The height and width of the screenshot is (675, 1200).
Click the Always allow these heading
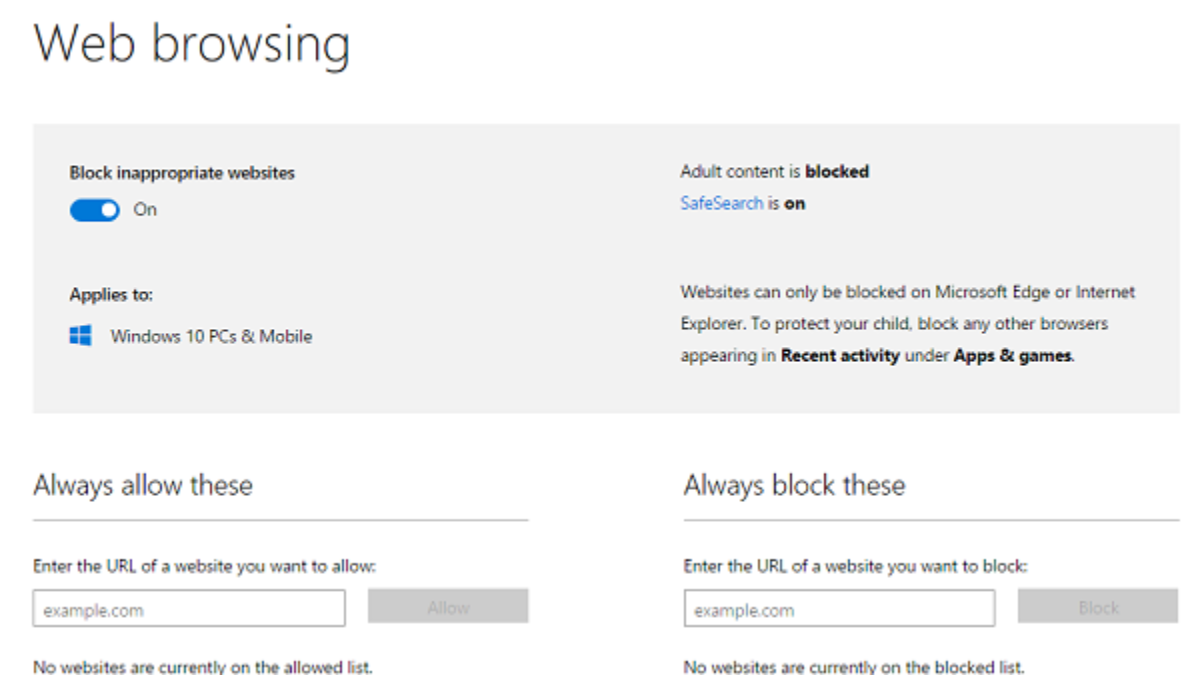pyautogui.click(x=143, y=486)
